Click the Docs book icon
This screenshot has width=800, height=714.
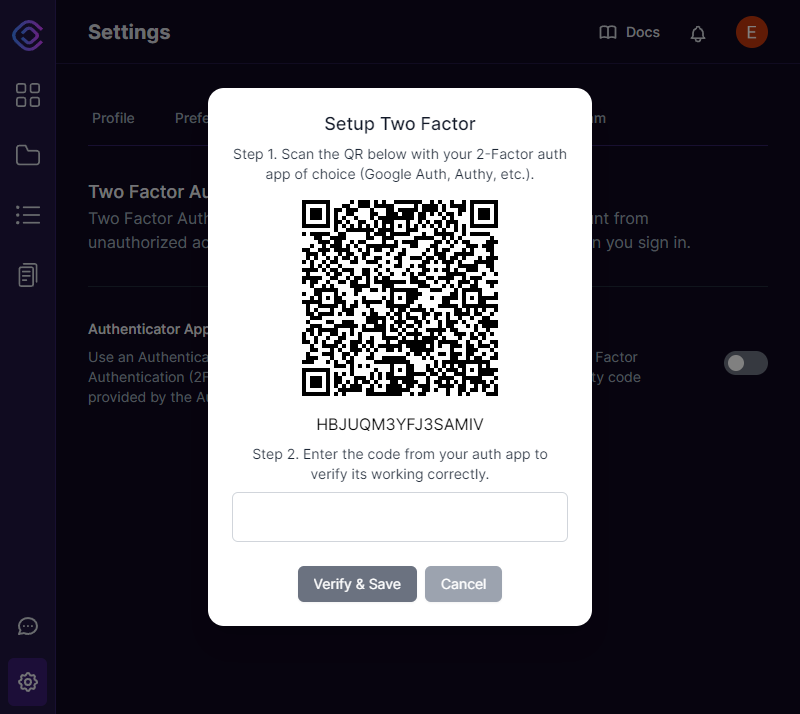(x=608, y=33)
